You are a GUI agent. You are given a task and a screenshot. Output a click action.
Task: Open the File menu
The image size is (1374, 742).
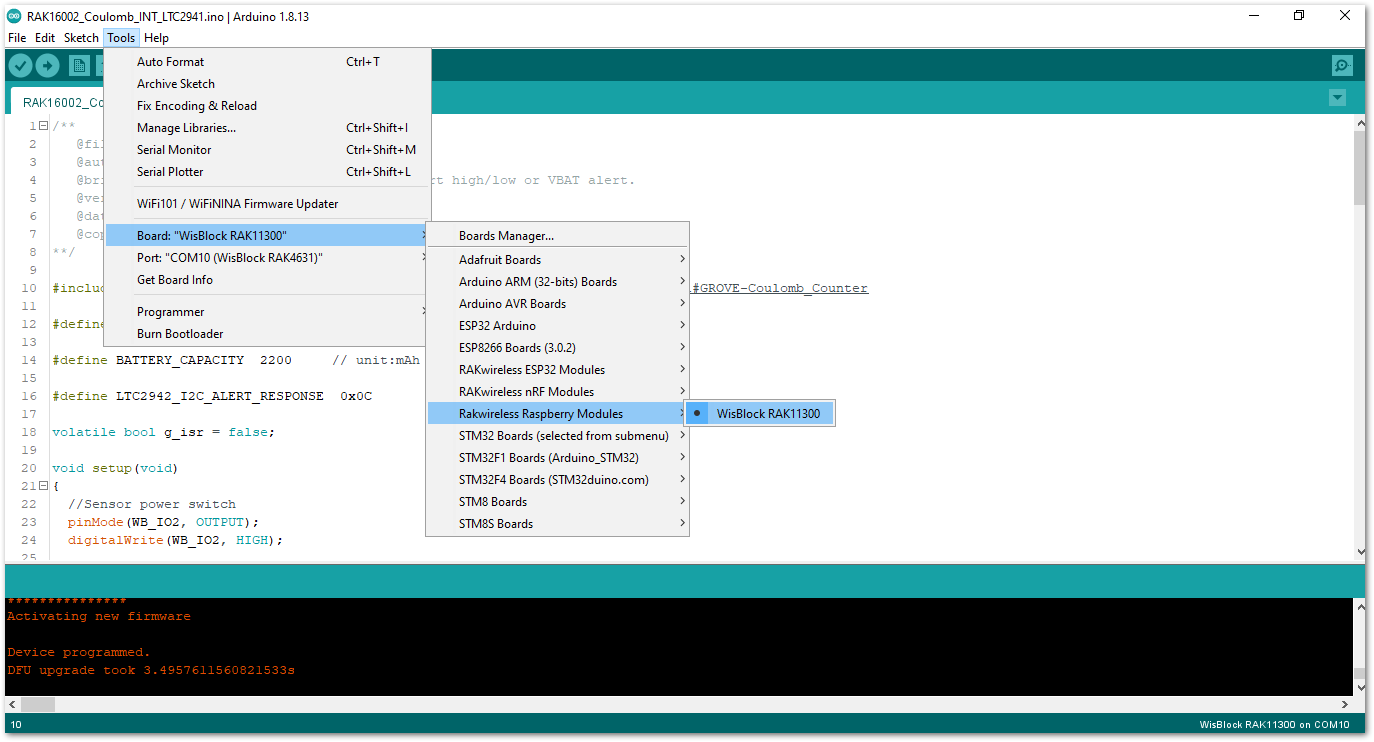pos(17,38)
